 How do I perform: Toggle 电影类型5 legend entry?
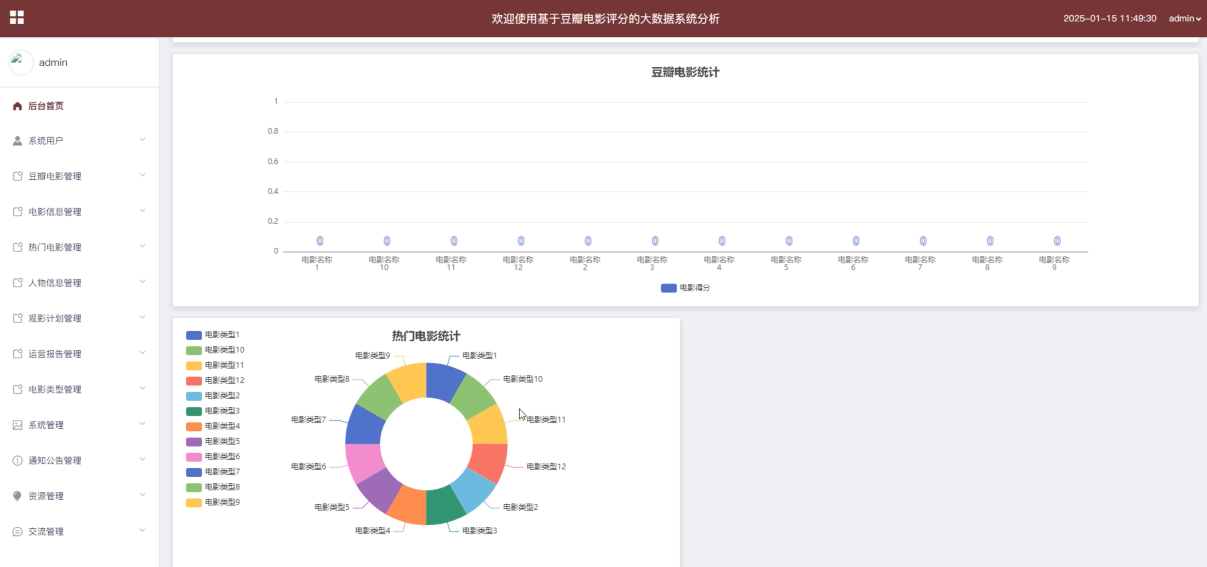pos(212,441)
